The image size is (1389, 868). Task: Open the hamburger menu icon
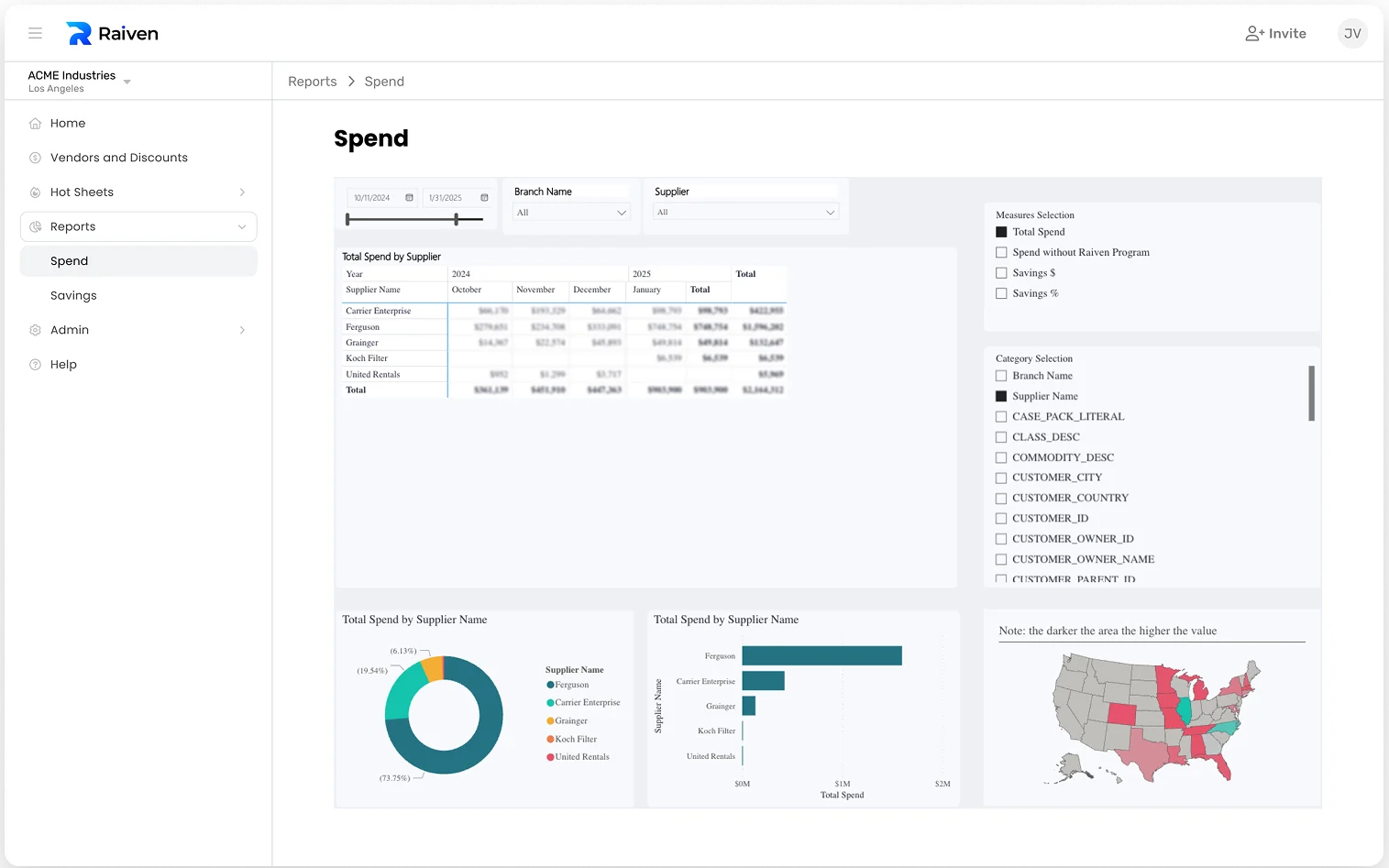tap(35, 33)
